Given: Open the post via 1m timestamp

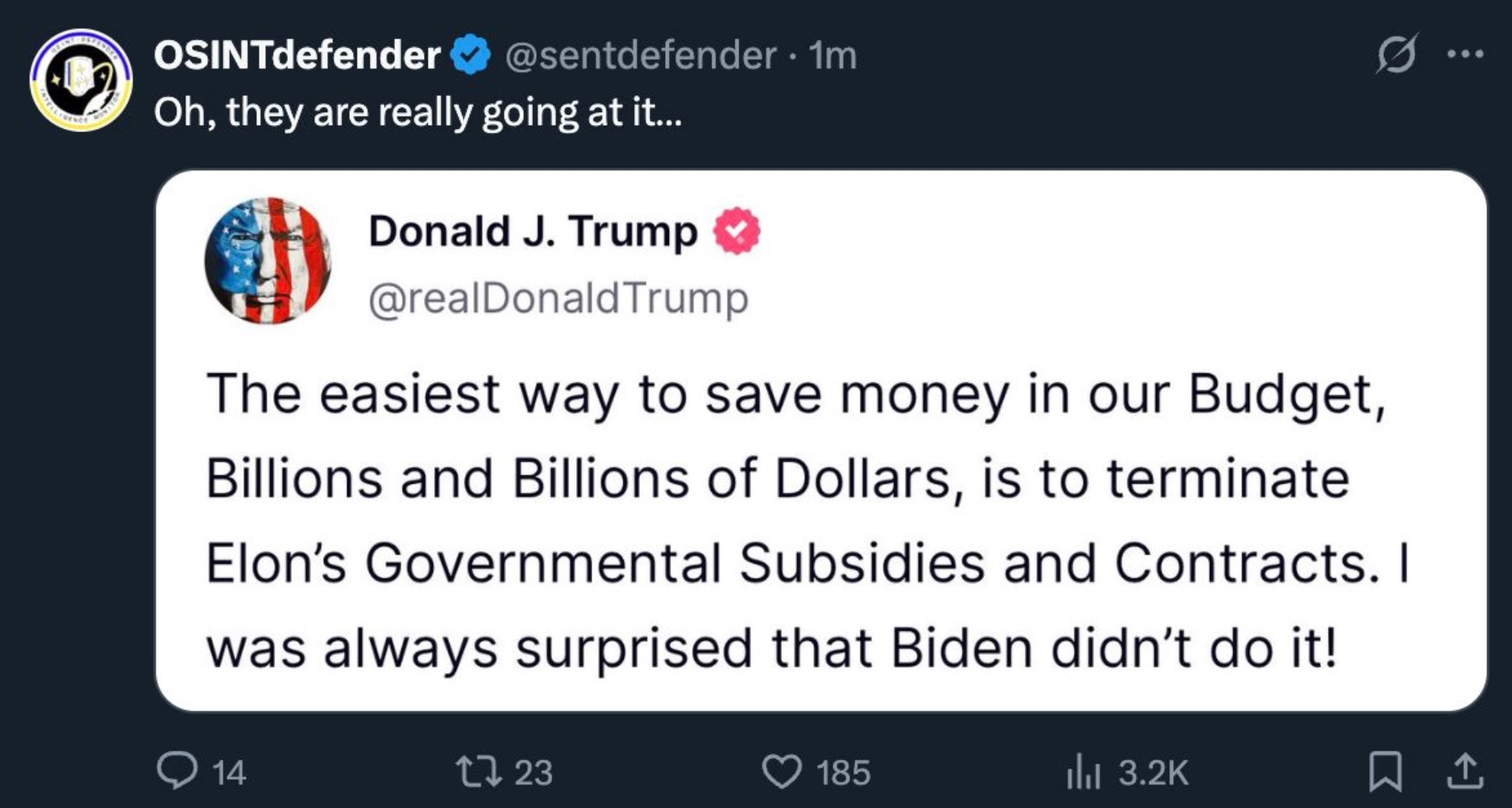Looking at the screenshot, I should [833, 56].
